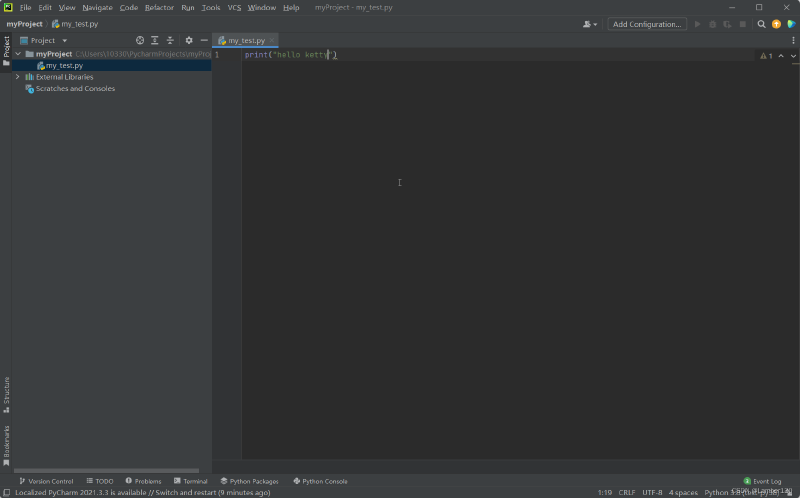Open the Window menu
The image size is (800, 498).
[262, 8]
